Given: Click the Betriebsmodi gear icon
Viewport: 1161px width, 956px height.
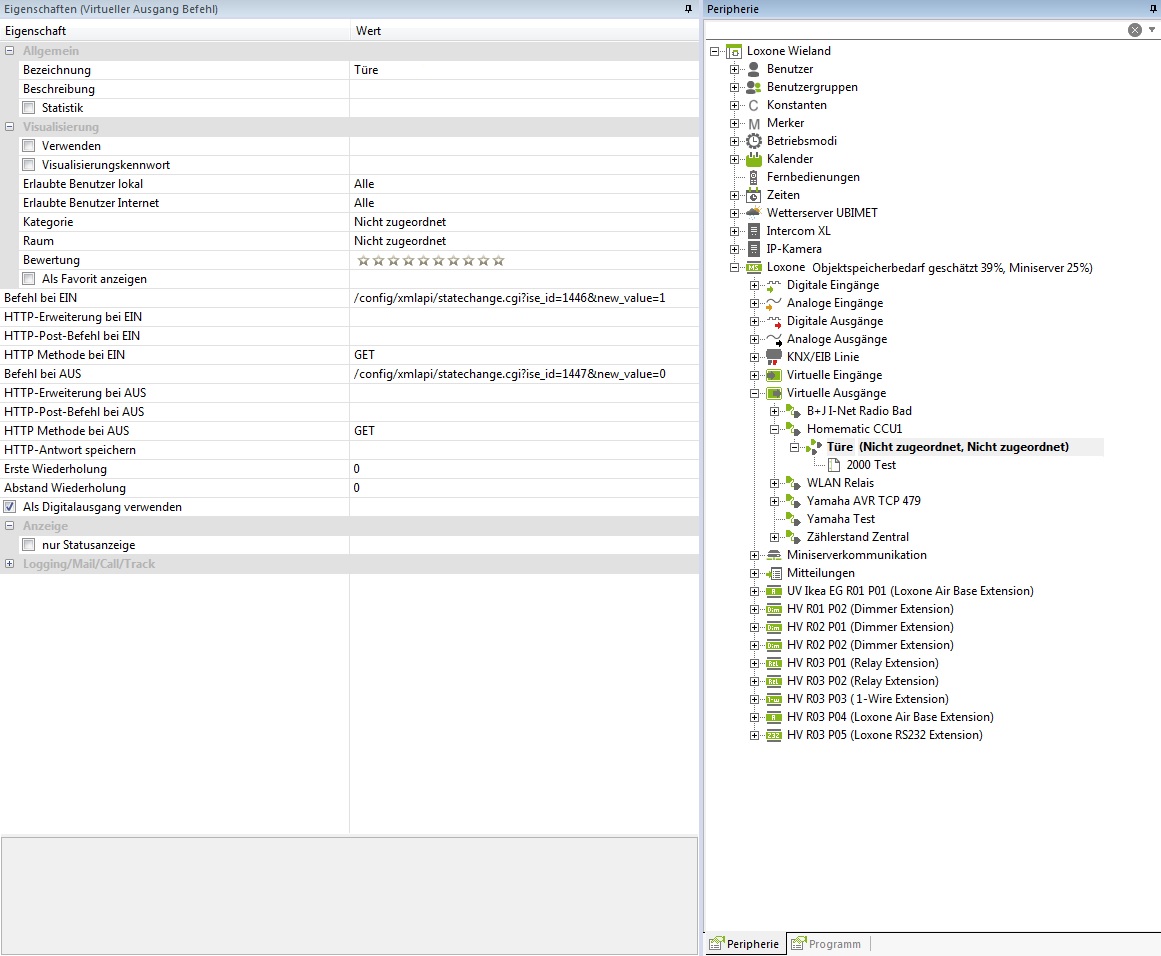Looking at the screenshot, I should (754, 141).
